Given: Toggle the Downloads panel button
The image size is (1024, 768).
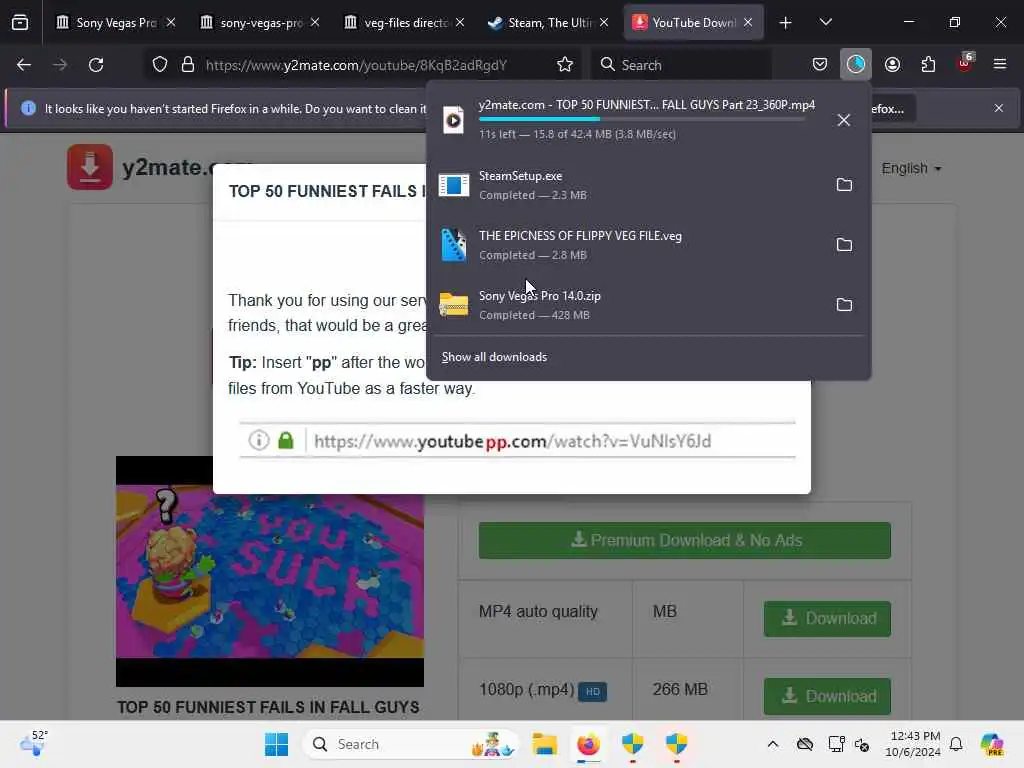Looking at the screenshot, I should tap(856, 65).
